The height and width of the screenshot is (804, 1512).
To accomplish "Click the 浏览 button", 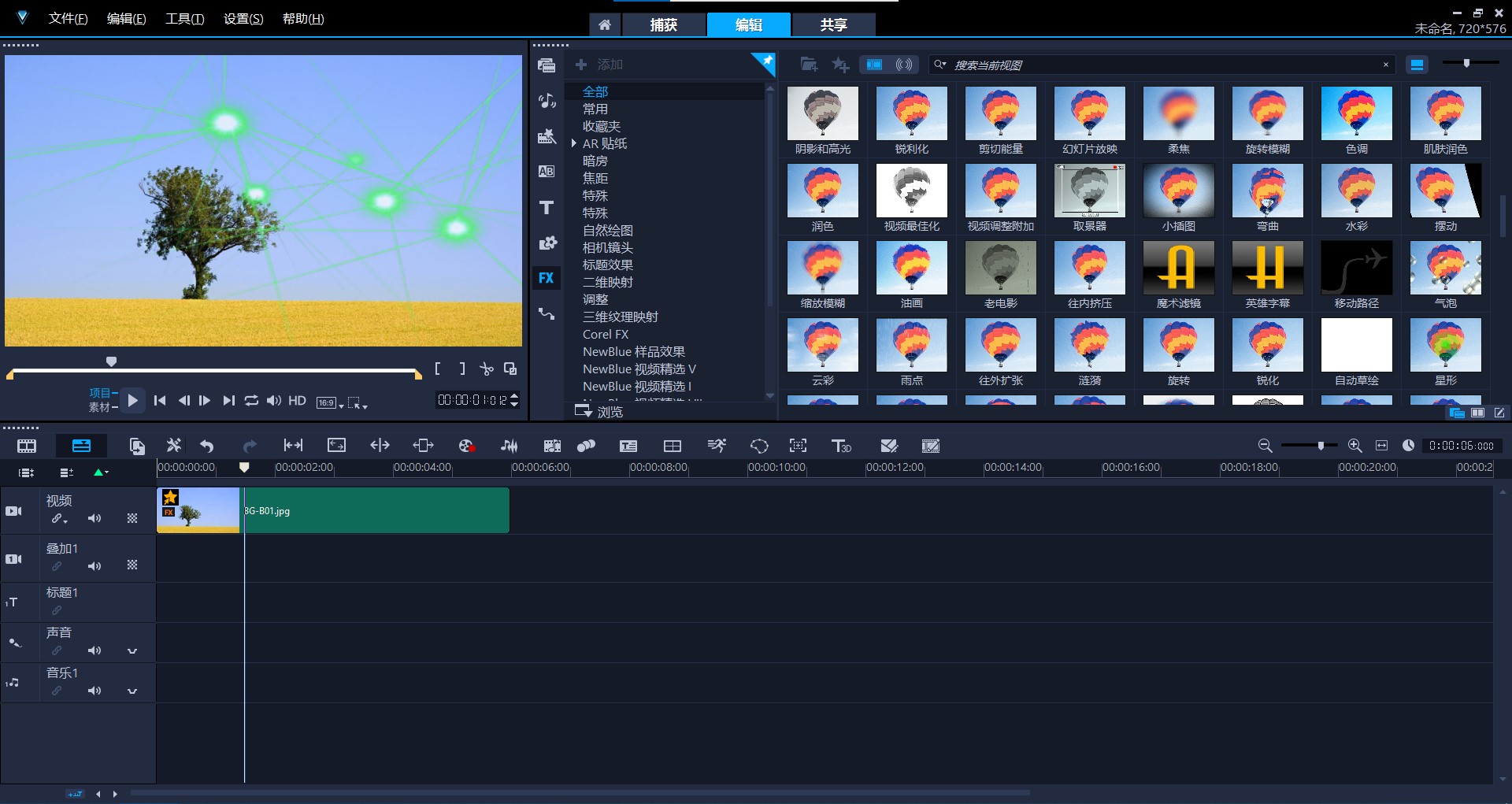I will pyautogui.click(x=599, y=412).
